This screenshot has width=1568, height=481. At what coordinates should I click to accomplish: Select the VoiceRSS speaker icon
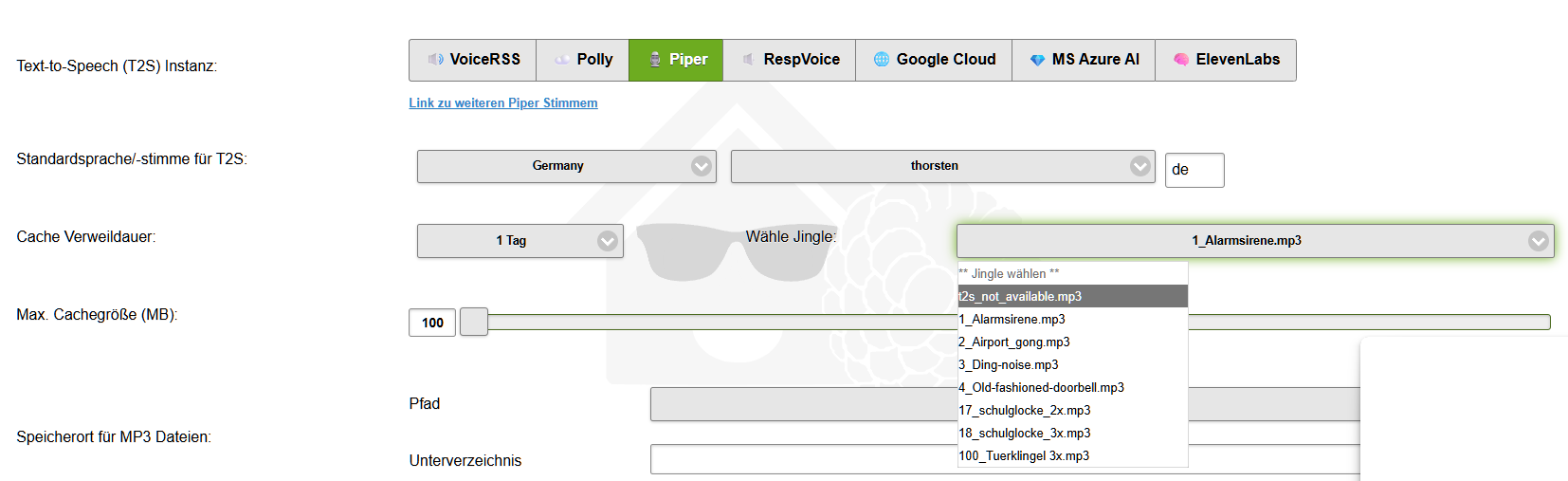pos(435,60)
